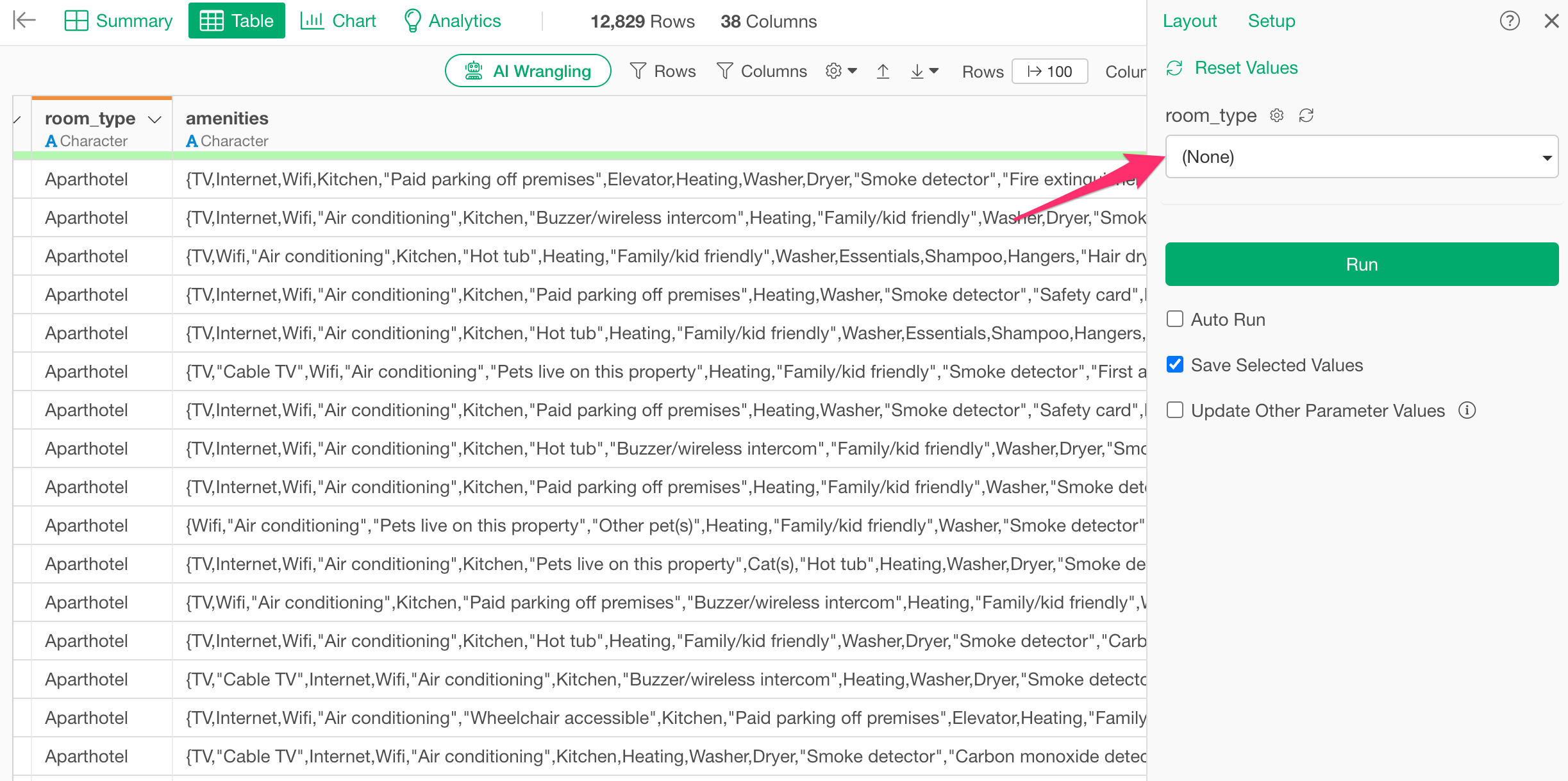Open the table settings gear icon
Viewport: 1568px width, 781px height.
click(x=833, y=71)
